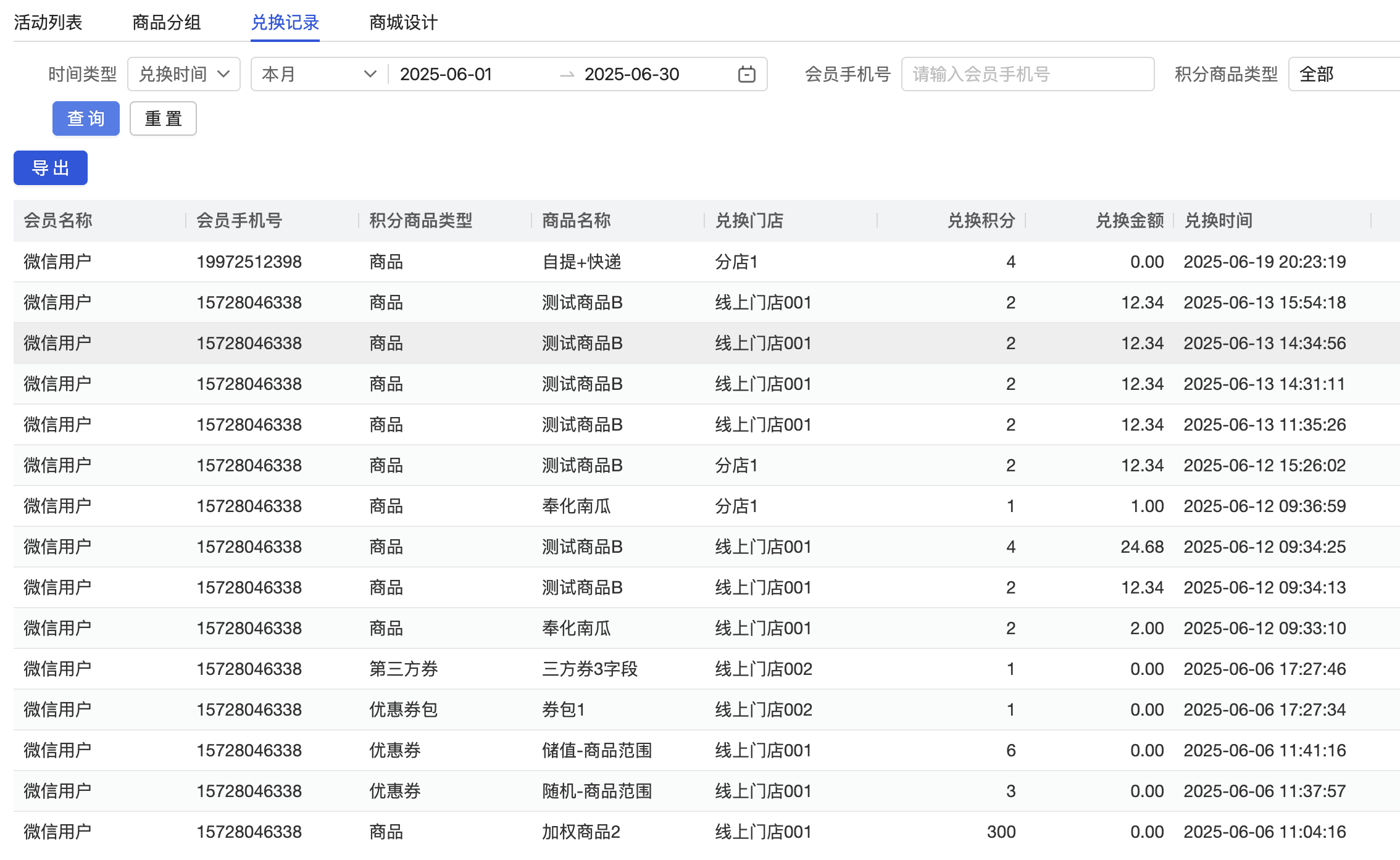The image size is (1400, 860).
Task: Open the 本月 period dropdown
Action: (x=319, y=74)
